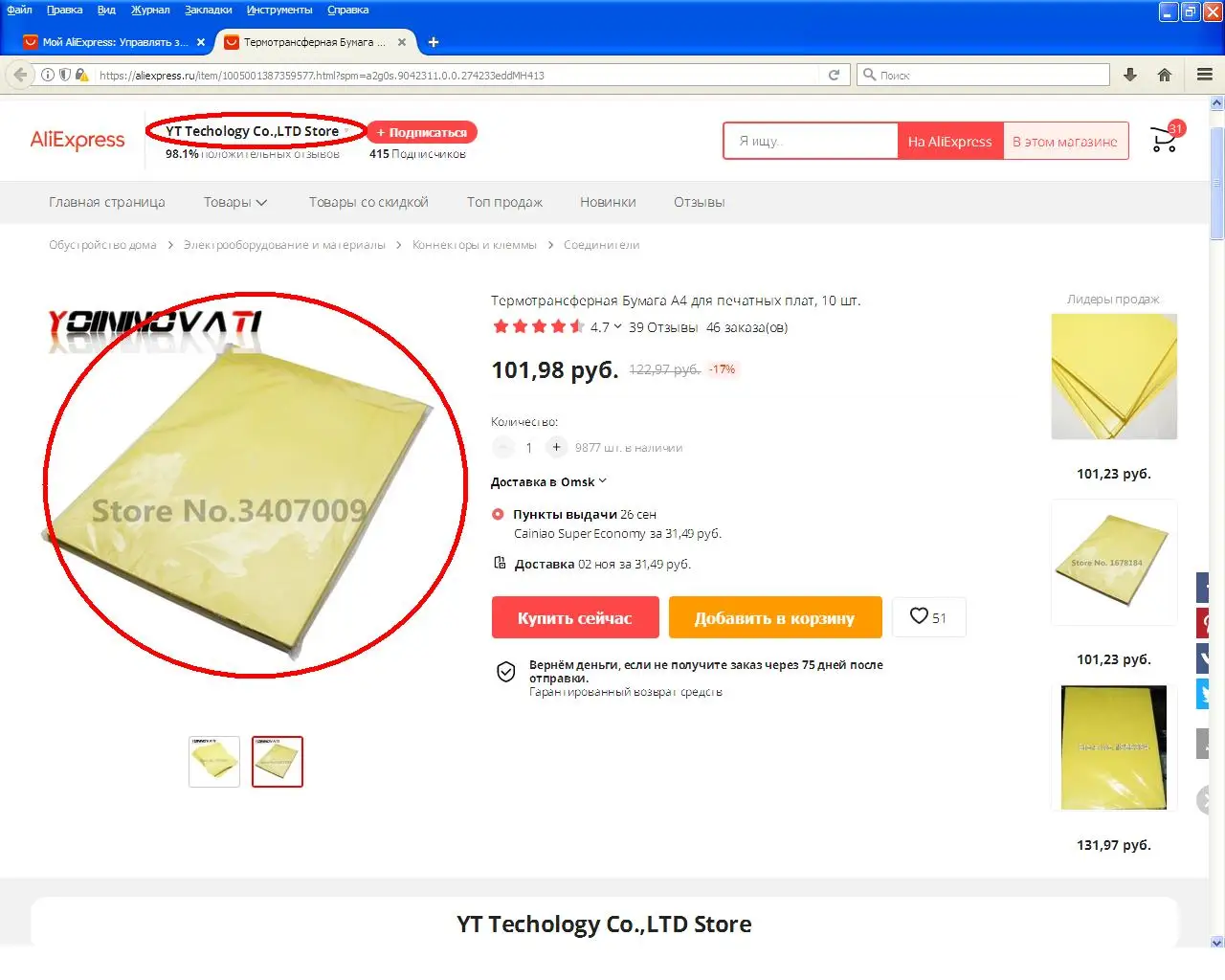1225x980 pixels.
Task: Toggle search scope to В этом магазине
Action: (1065, 142)
